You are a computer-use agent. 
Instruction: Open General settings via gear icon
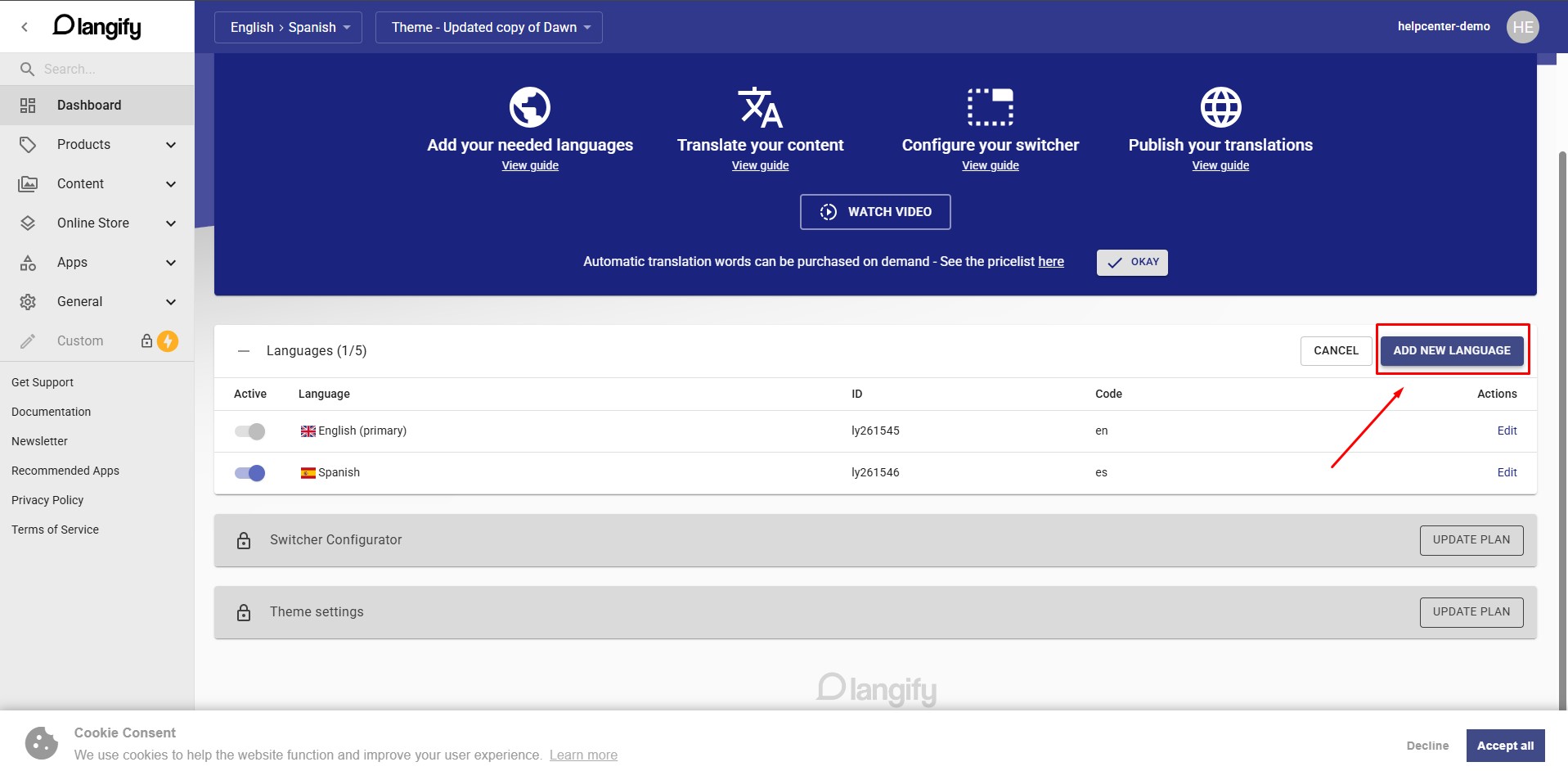(29, 301)
